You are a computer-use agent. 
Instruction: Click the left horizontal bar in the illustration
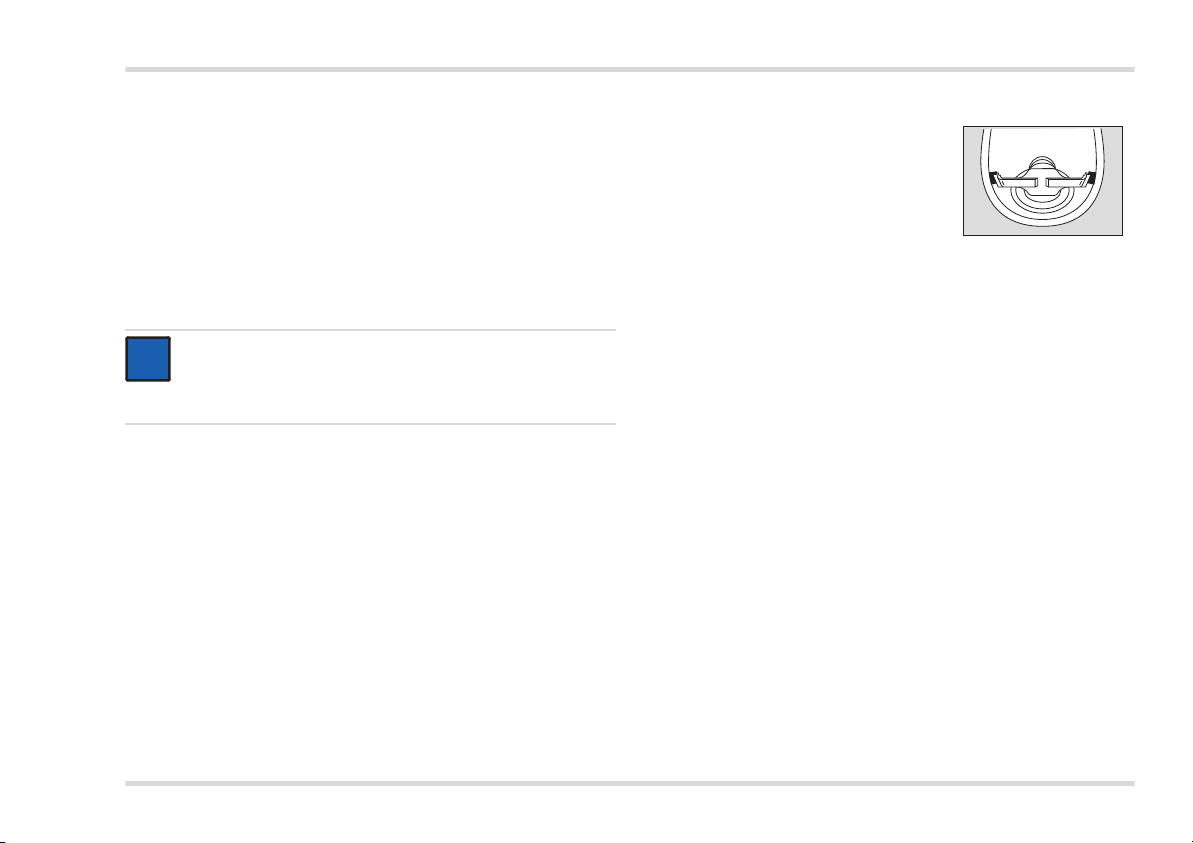tap(1019, 183)
